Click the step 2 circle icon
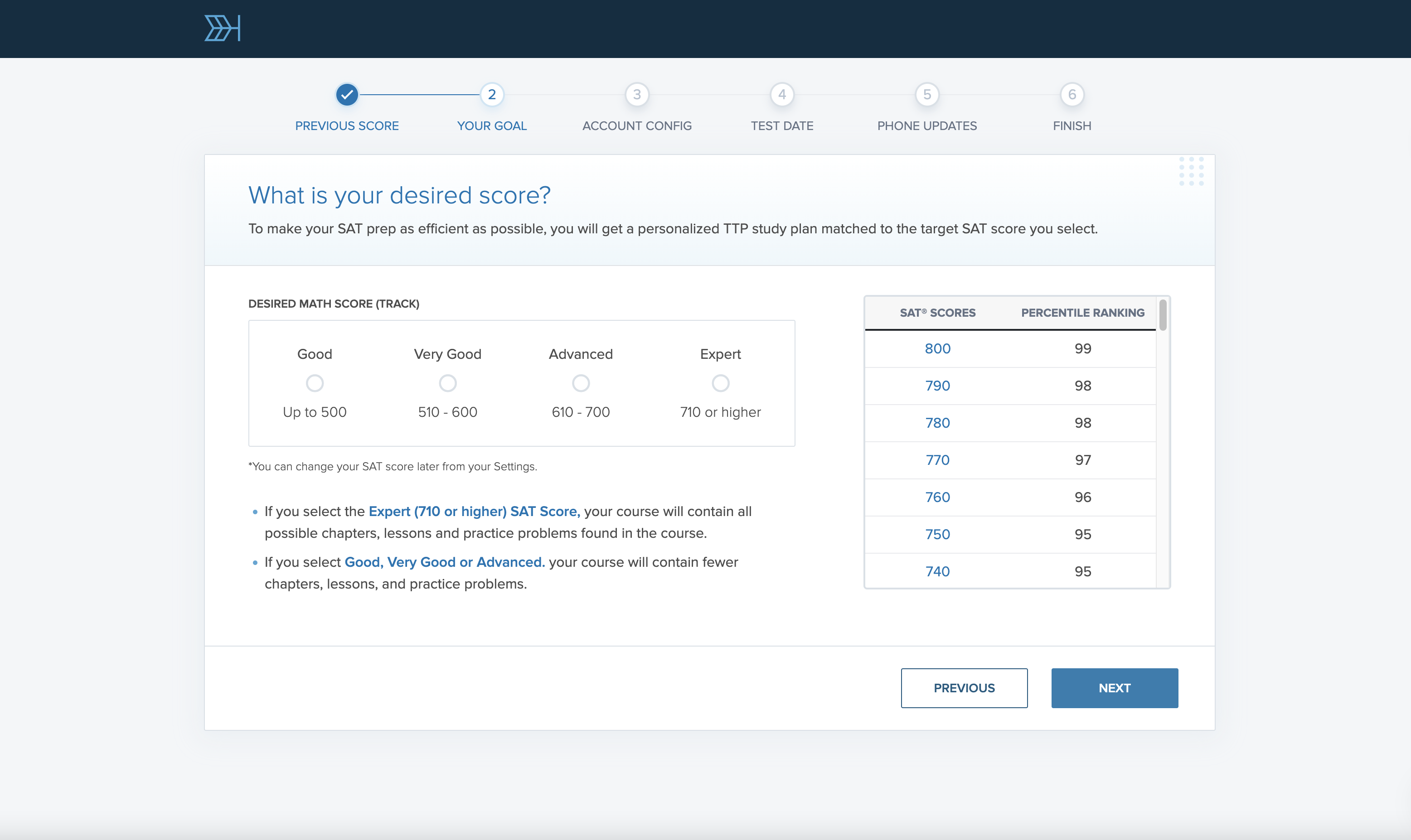 [491, 95]
